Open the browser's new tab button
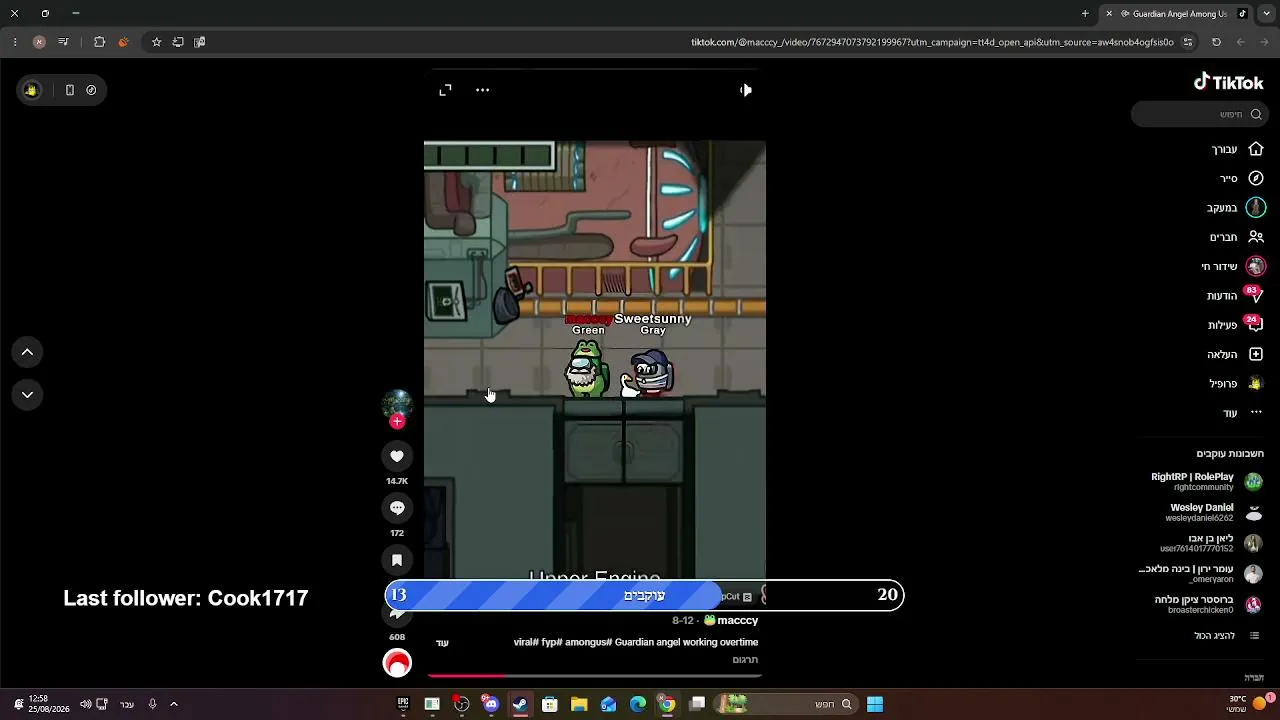Image resolution: width=1280 pixels, height=720 pixels. pos(1085,14)
